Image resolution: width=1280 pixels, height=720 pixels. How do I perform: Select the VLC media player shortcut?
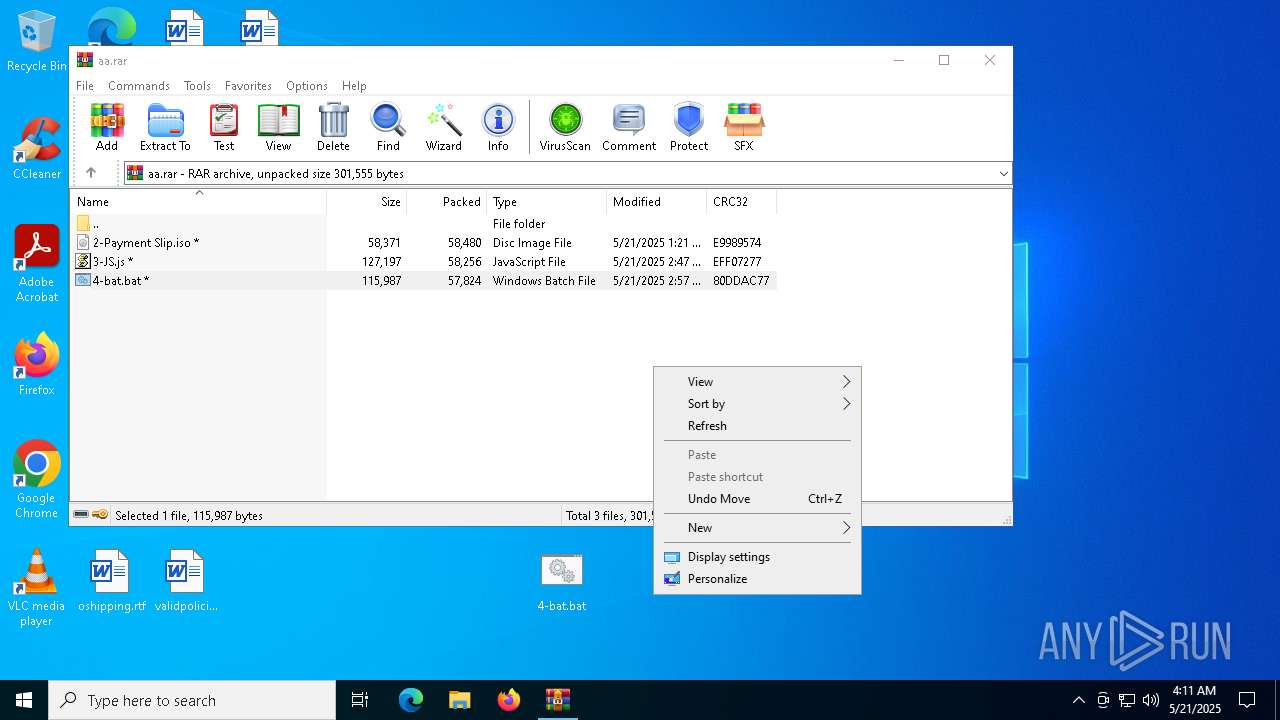coord(36,588)
